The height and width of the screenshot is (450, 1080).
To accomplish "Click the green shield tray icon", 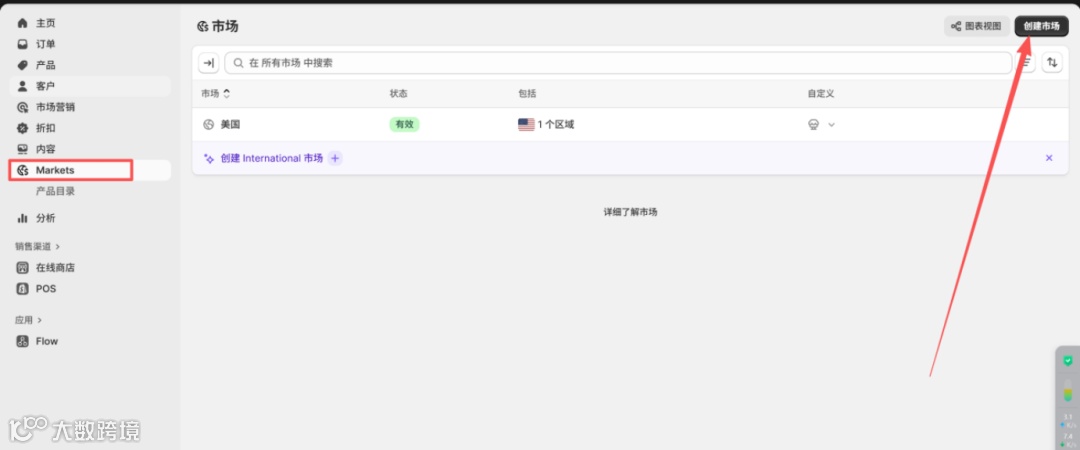I will pos(1068,360).
